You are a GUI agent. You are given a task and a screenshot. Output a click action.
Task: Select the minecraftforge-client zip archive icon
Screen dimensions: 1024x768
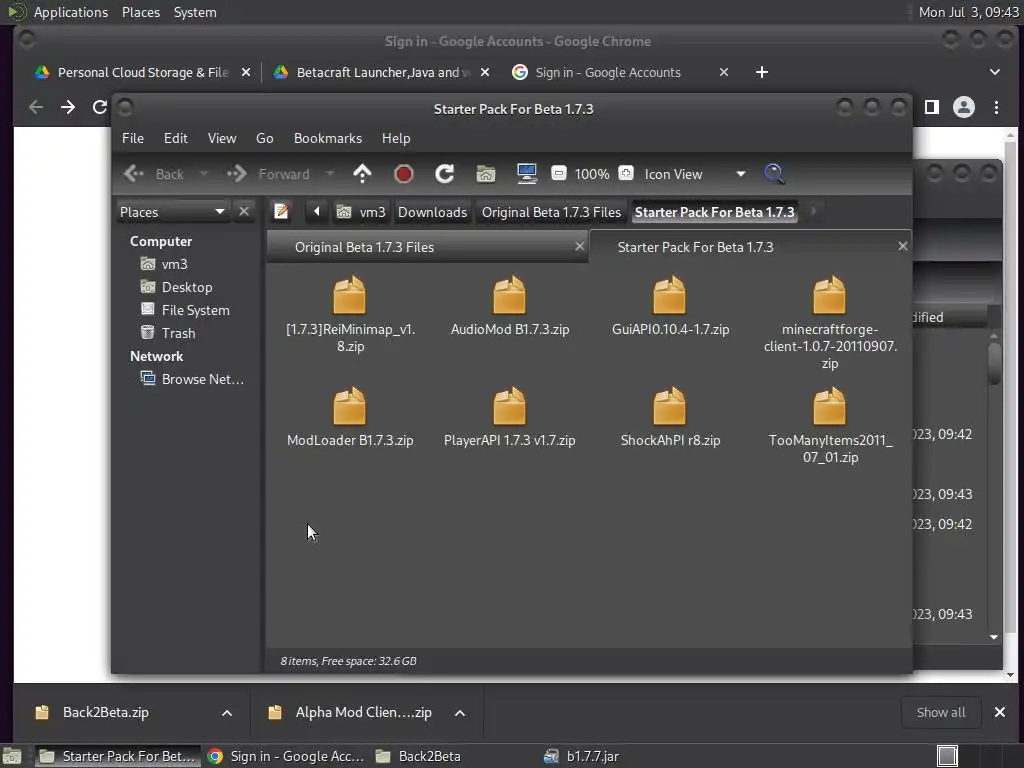pyautogui.click(x=829, y=295)
